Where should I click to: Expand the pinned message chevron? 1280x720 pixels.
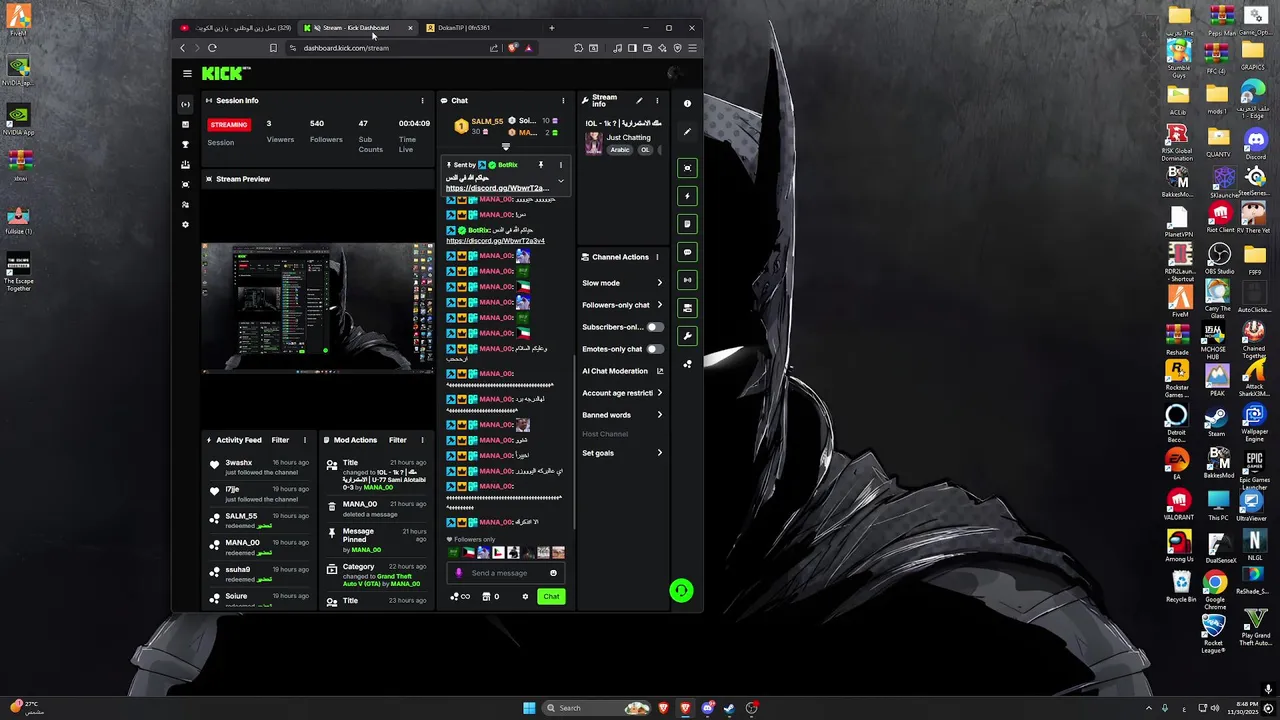click(x=560, y=182)
